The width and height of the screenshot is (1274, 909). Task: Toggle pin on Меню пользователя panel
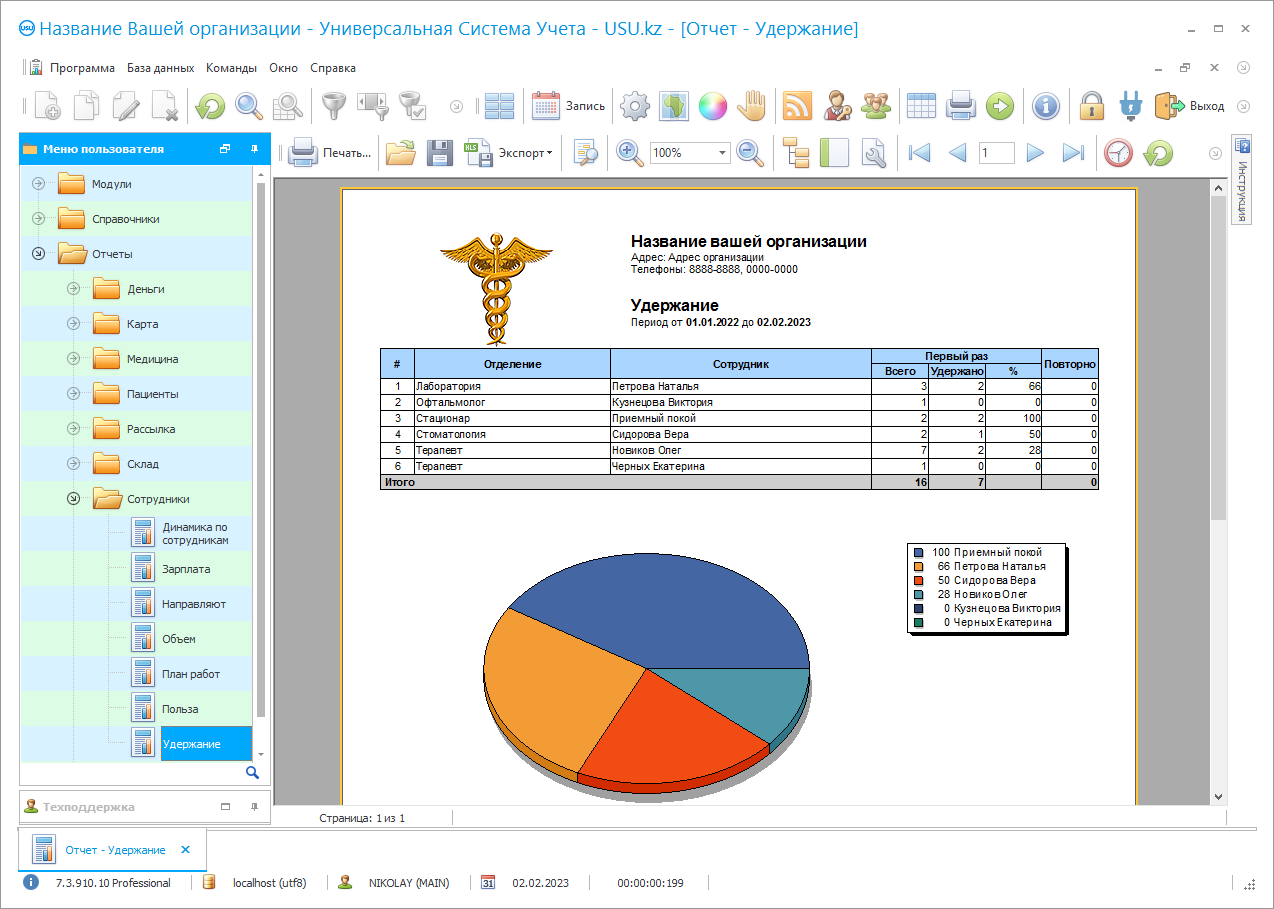[254, 149]
